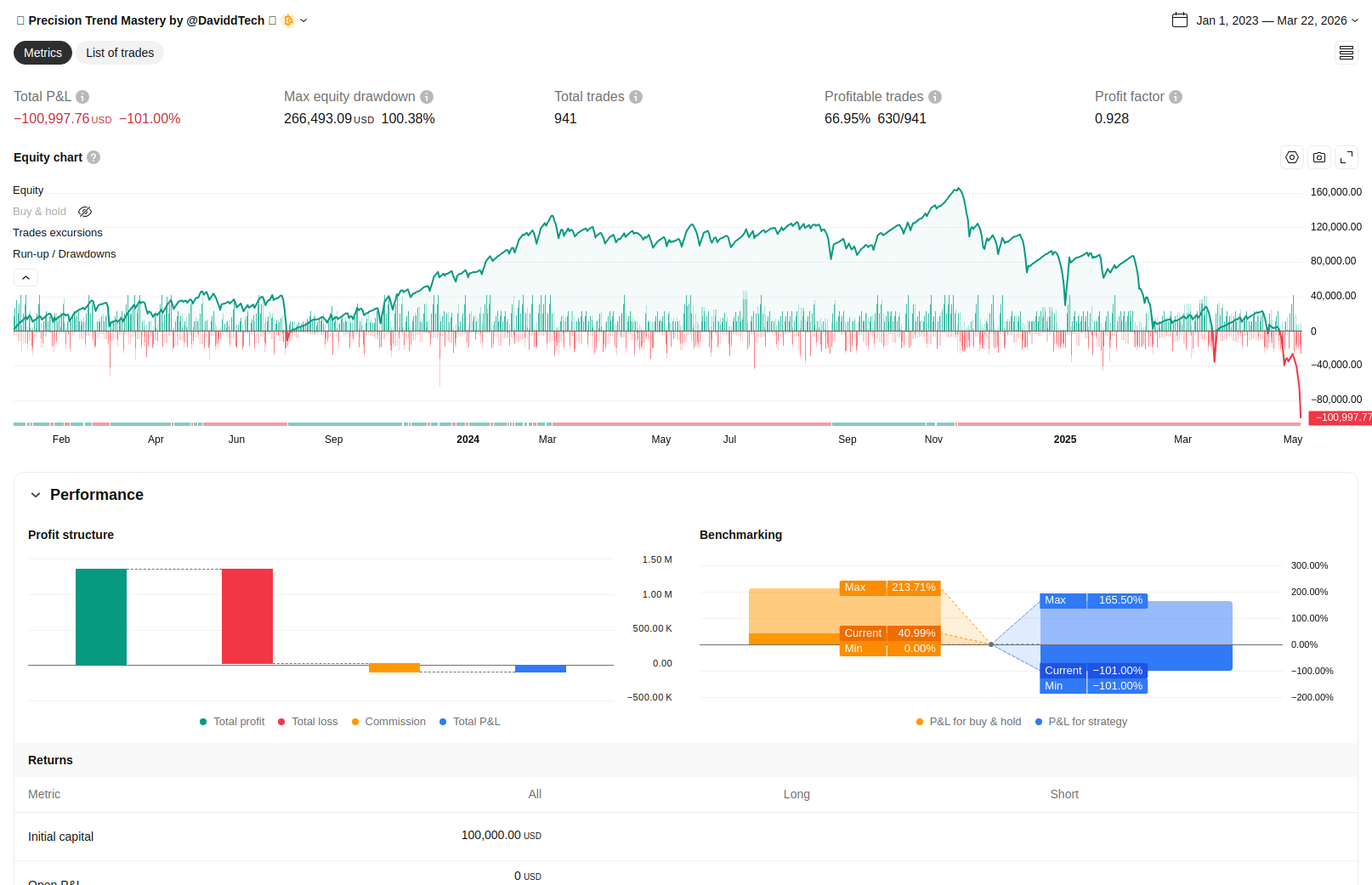Toggle Buy & hold visibility eye icon
Screen dimensions: 1372x885
pyautogui.click(x=85, y=212)
